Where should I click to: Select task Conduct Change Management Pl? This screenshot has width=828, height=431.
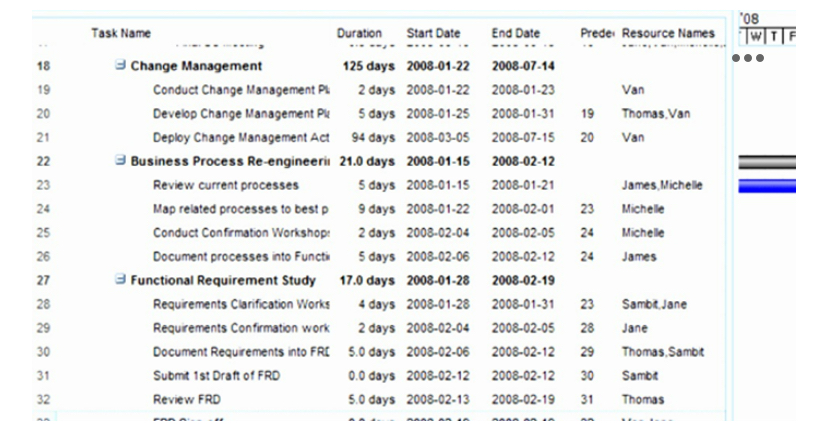coord(241,90)
